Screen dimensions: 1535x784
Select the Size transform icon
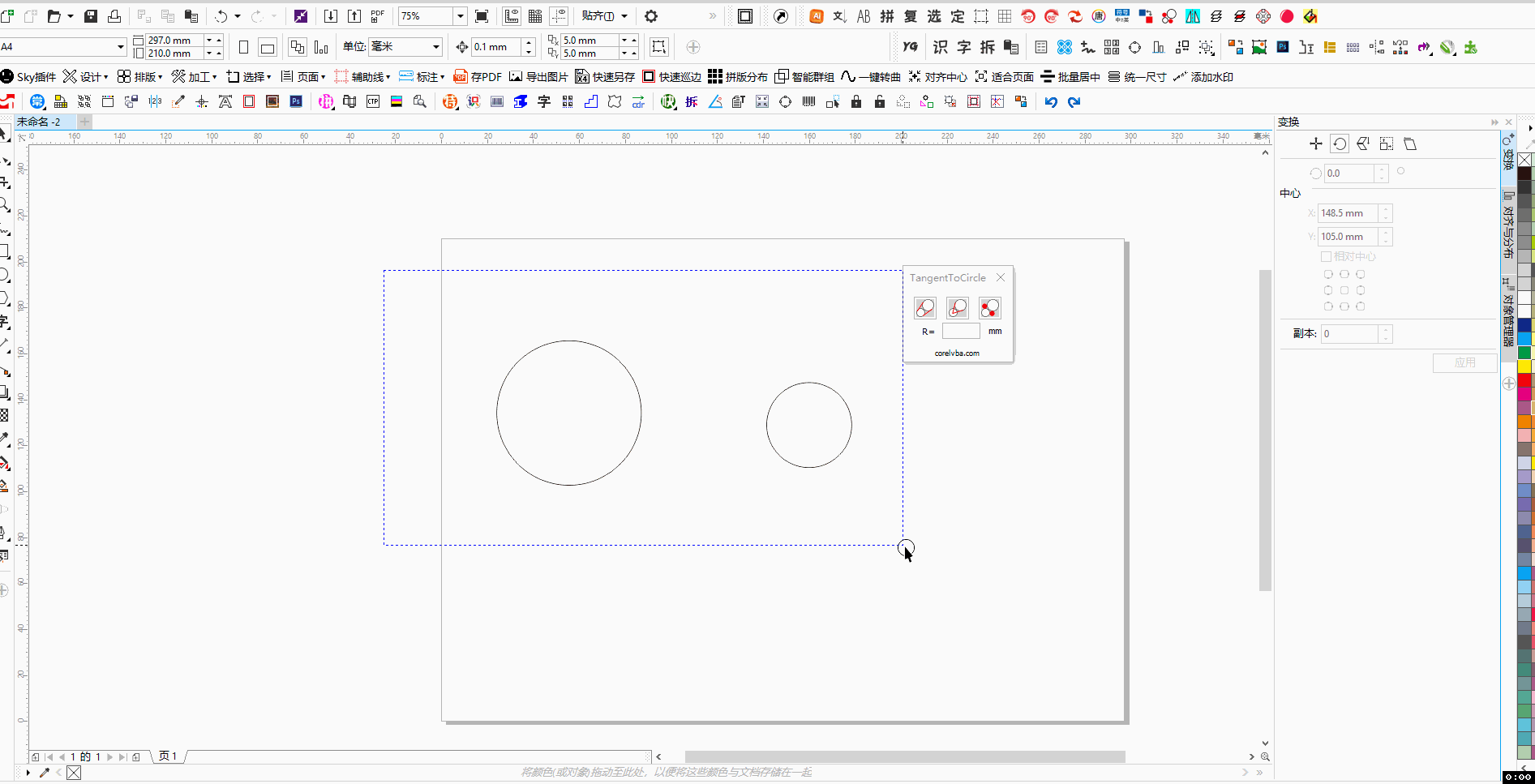pyautogui.click(x=1387, y=144)
